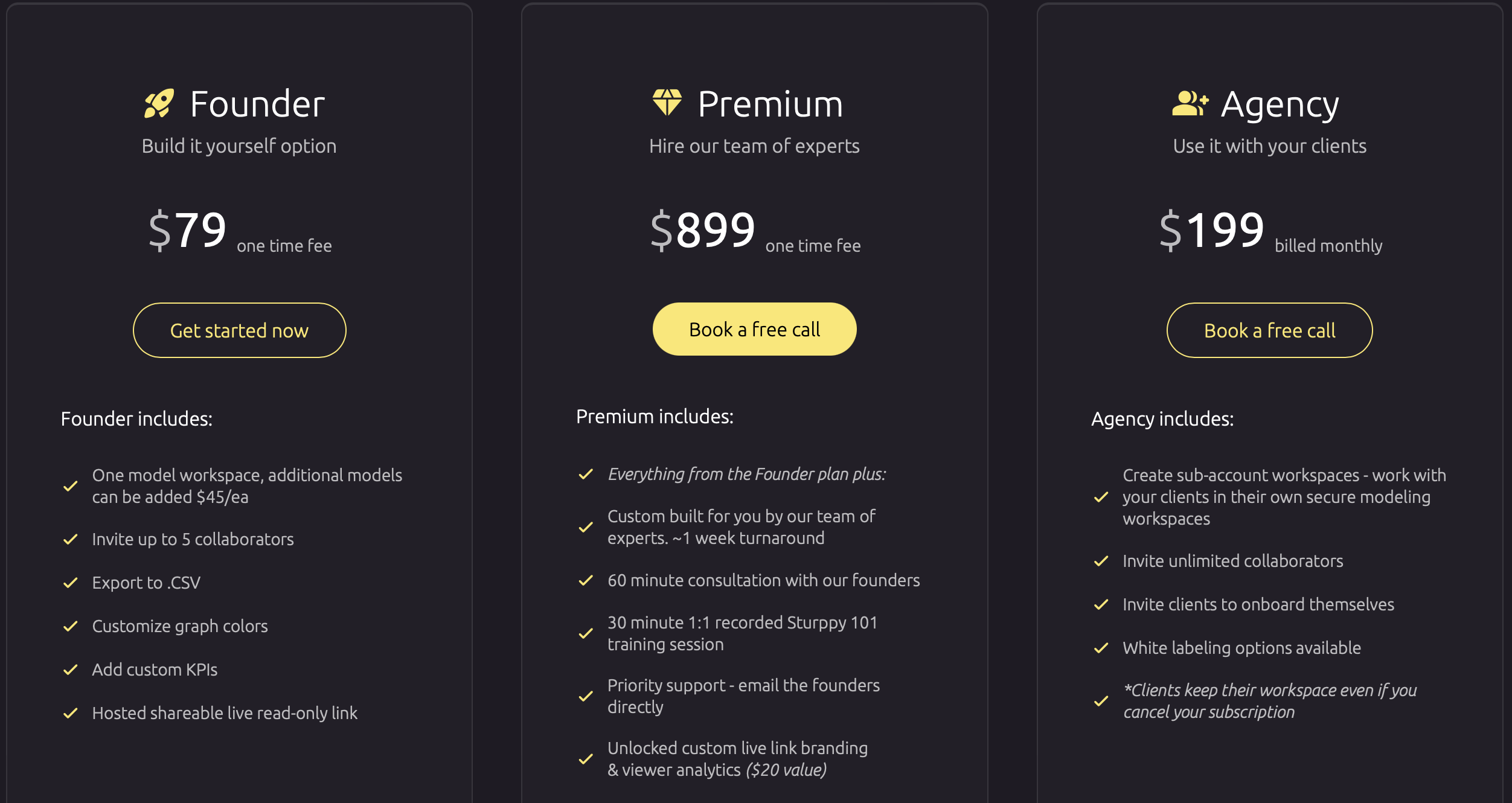Image resolution: width=1512 pixels, height=803 pixels.
Task: Click Get started now button
Action: (x=239, y=330)
